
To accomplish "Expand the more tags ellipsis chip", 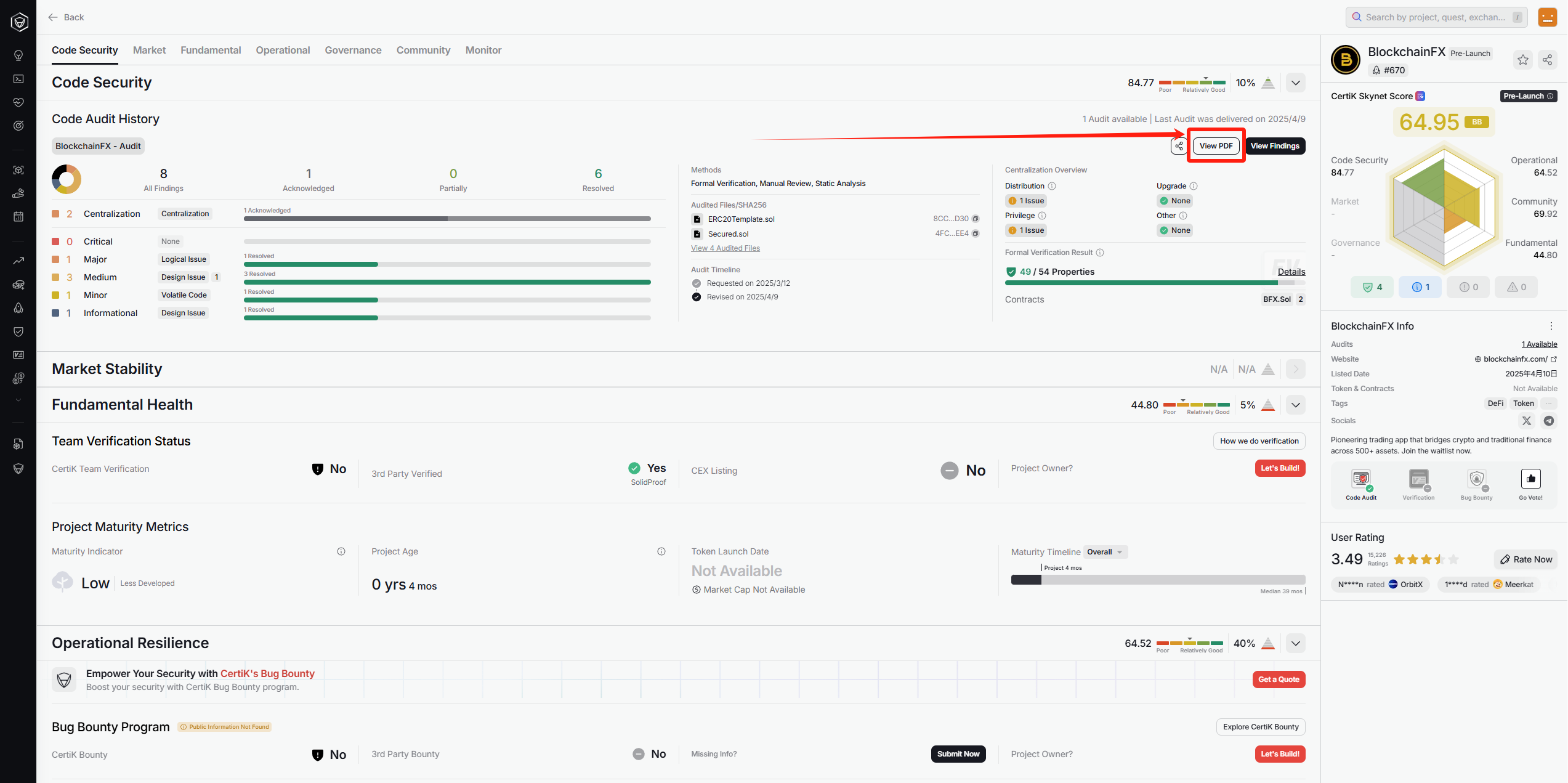I will [x=1549, y=404].
